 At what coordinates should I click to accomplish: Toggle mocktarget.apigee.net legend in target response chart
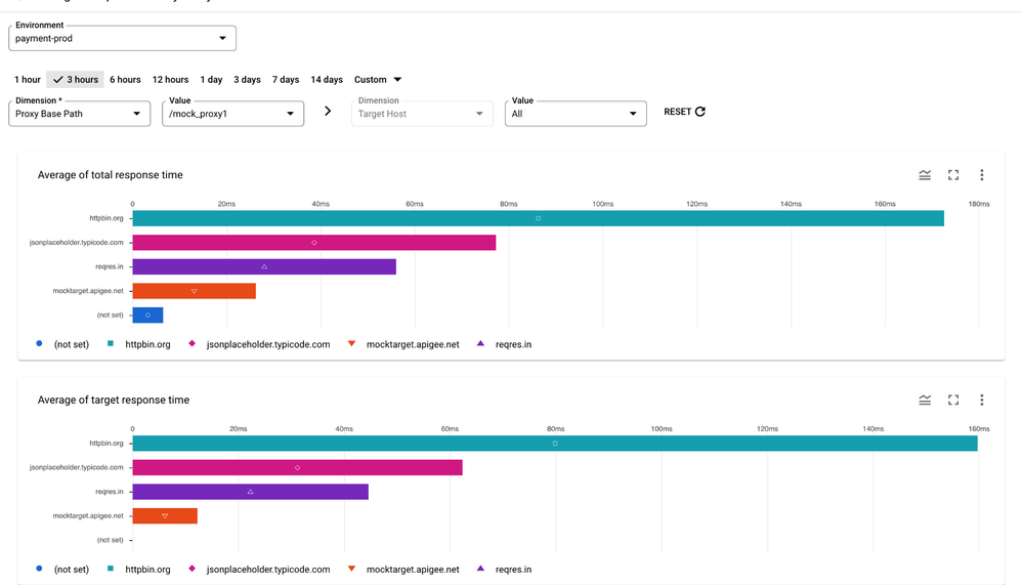[412, 569]
